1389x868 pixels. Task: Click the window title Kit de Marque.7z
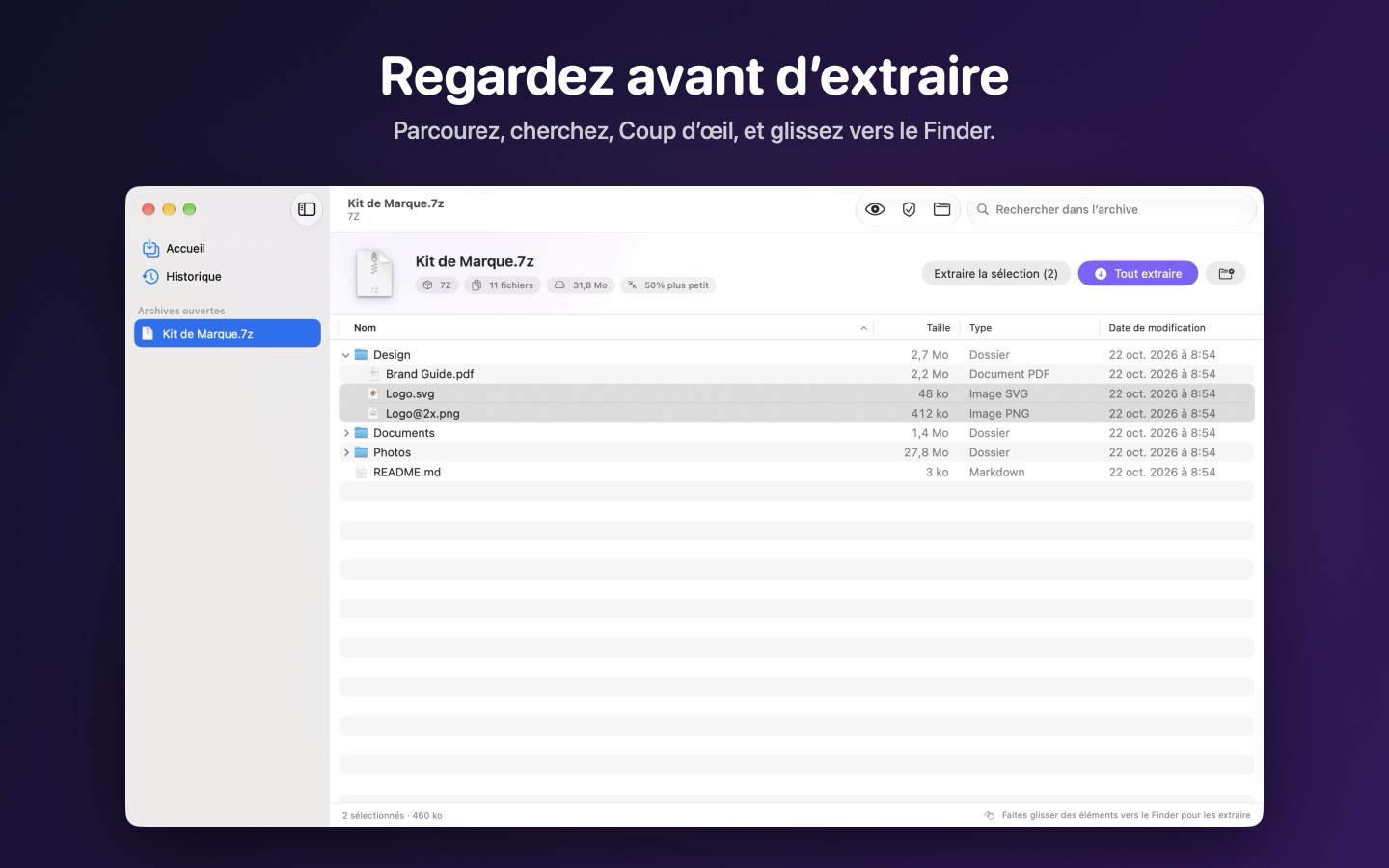click(x=395, y=203)
